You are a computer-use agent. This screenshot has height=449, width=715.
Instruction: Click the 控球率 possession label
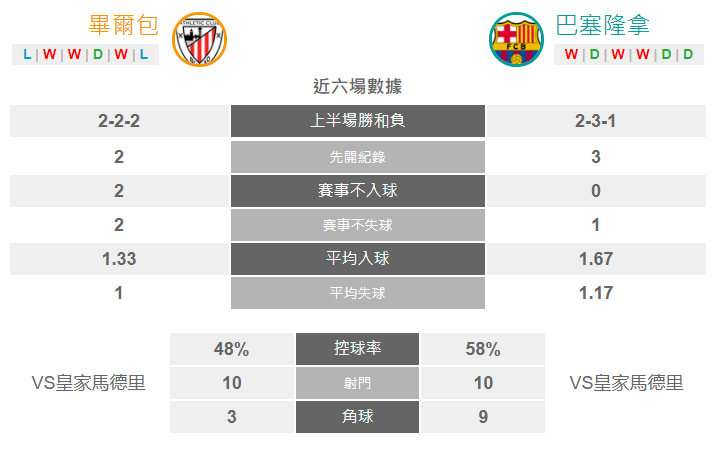[x=358, y=349]
